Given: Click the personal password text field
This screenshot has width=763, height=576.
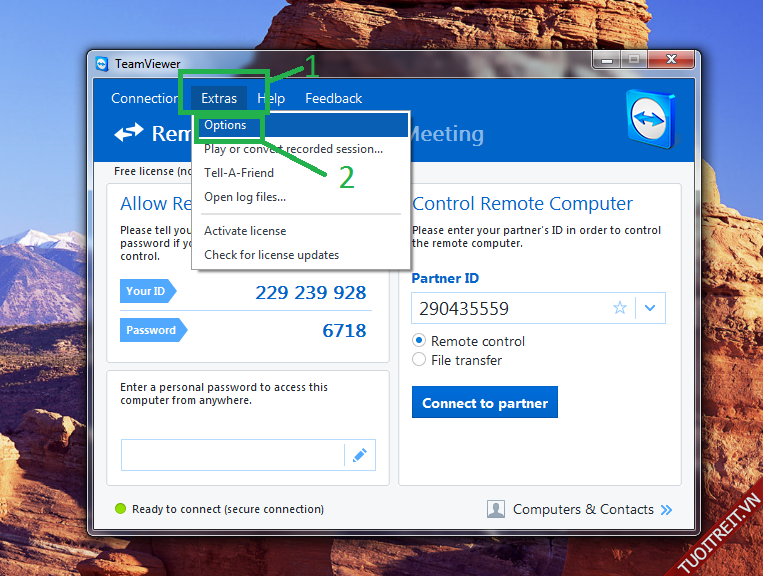Looking at the screenshot, I should coord(232,455).
